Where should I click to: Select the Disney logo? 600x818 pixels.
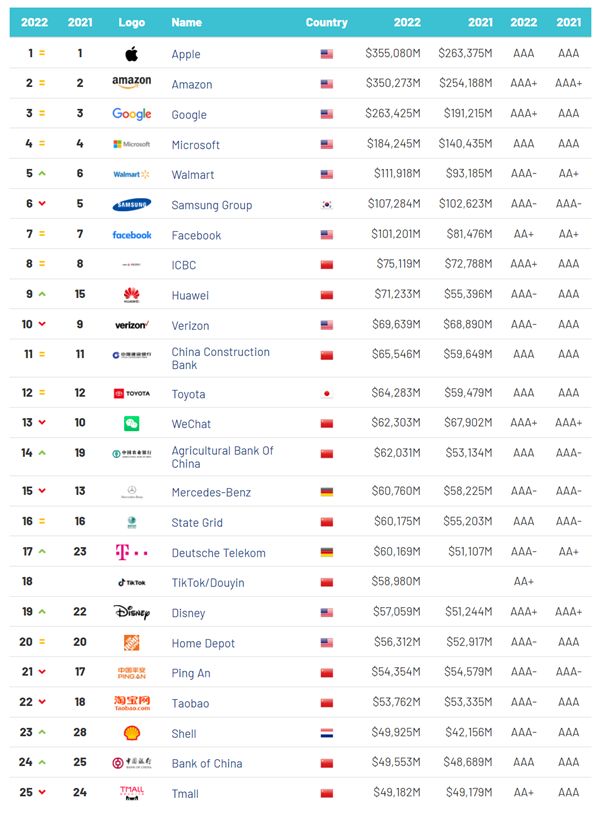coord(131,611)
